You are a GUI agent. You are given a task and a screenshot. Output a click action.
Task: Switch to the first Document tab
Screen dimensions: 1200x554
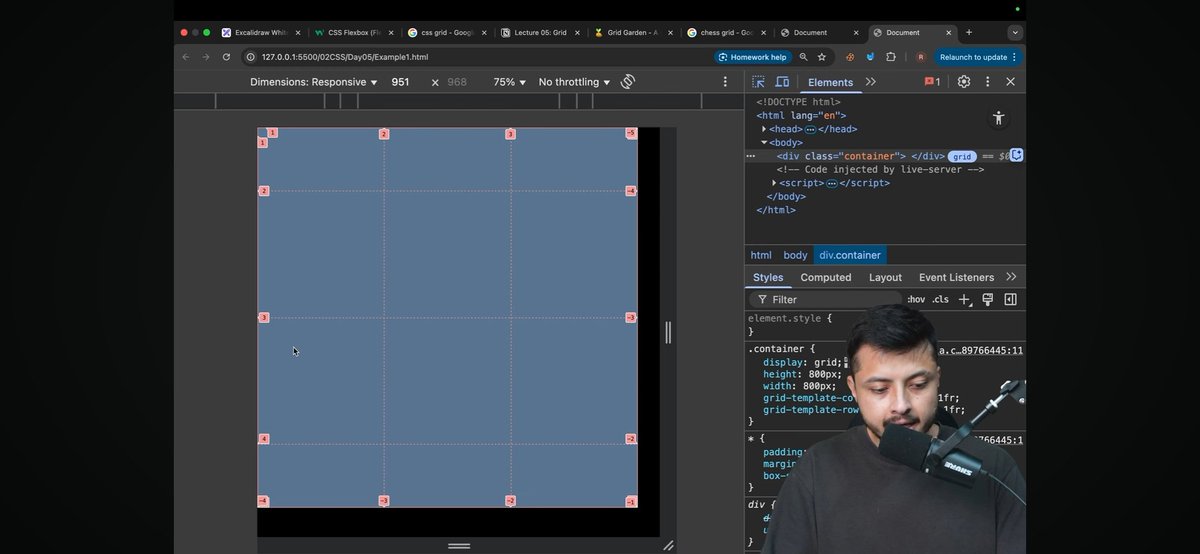click(x=819, y=32)
